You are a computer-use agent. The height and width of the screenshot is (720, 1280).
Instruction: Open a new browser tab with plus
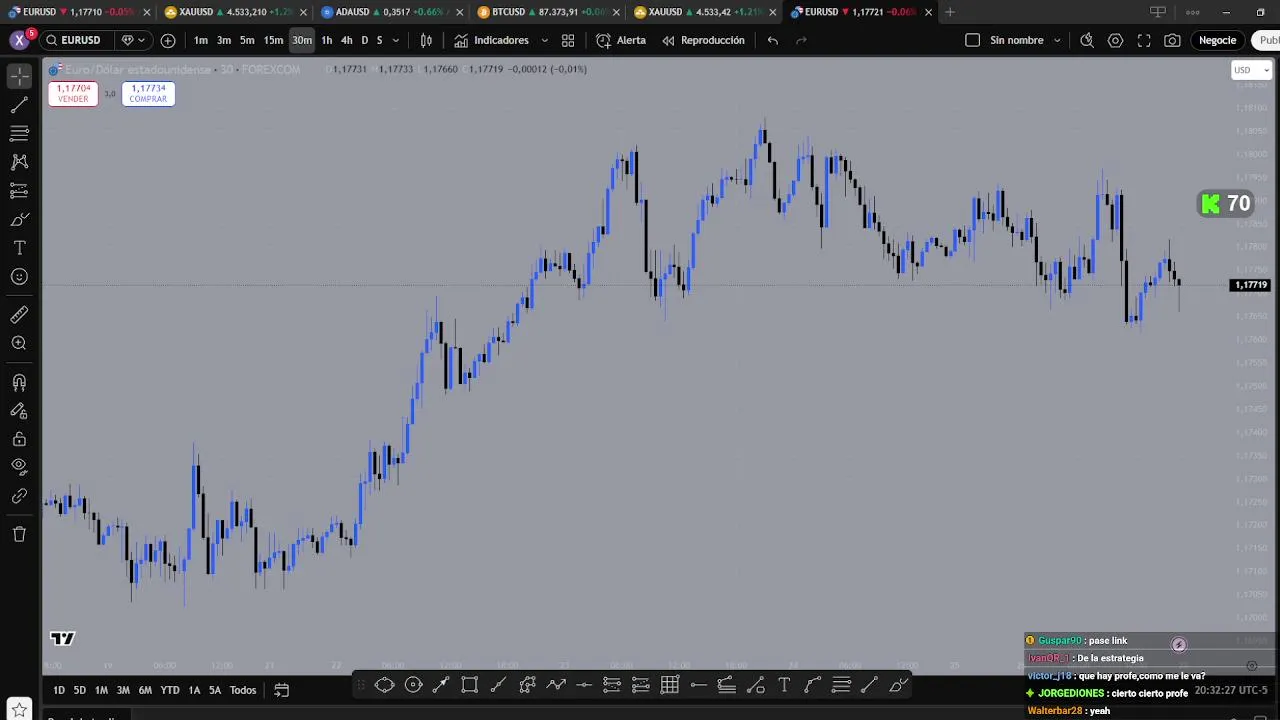[950, 12]
